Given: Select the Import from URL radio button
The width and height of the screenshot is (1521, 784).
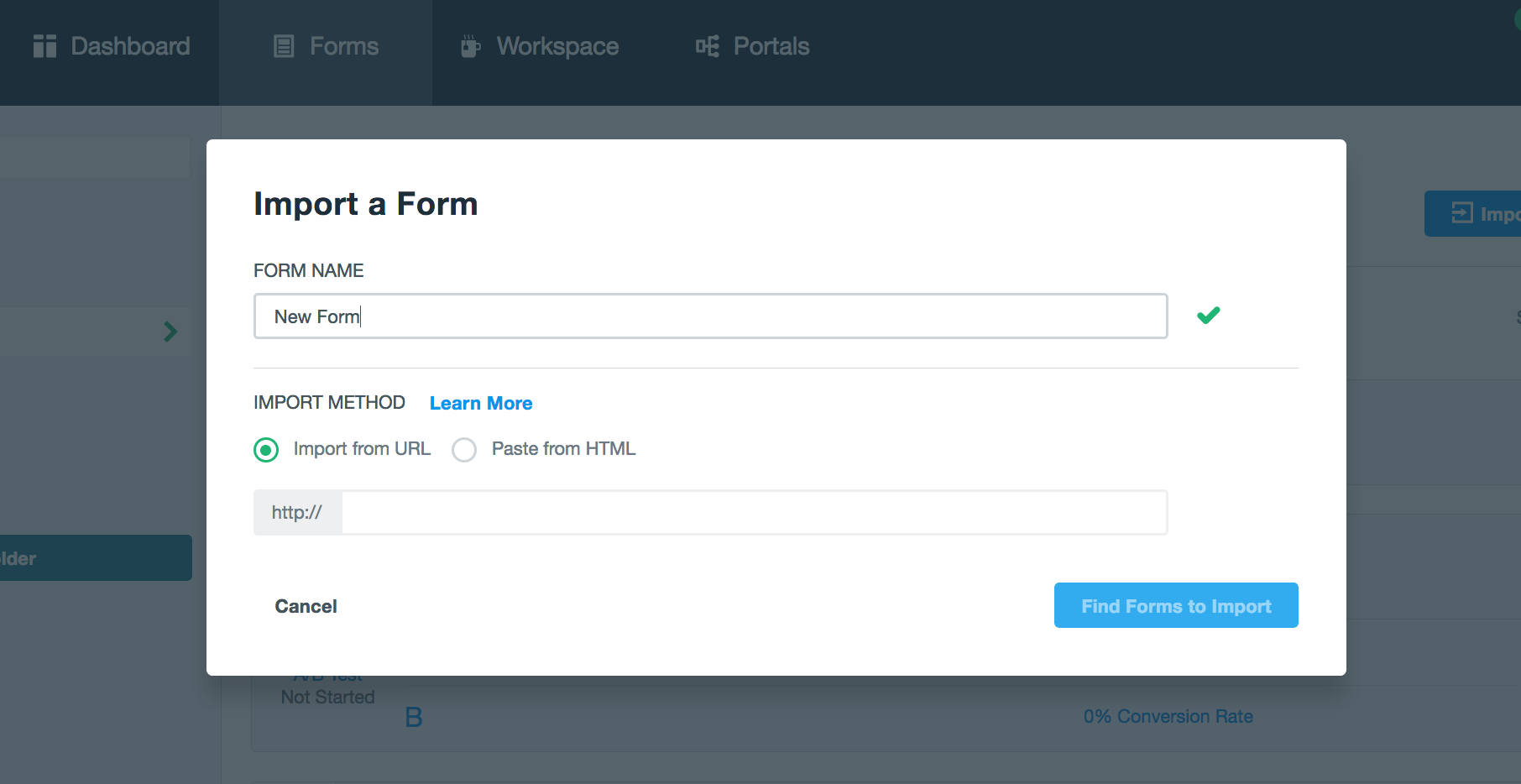Looking at the screenshot, I should point(266,450).
